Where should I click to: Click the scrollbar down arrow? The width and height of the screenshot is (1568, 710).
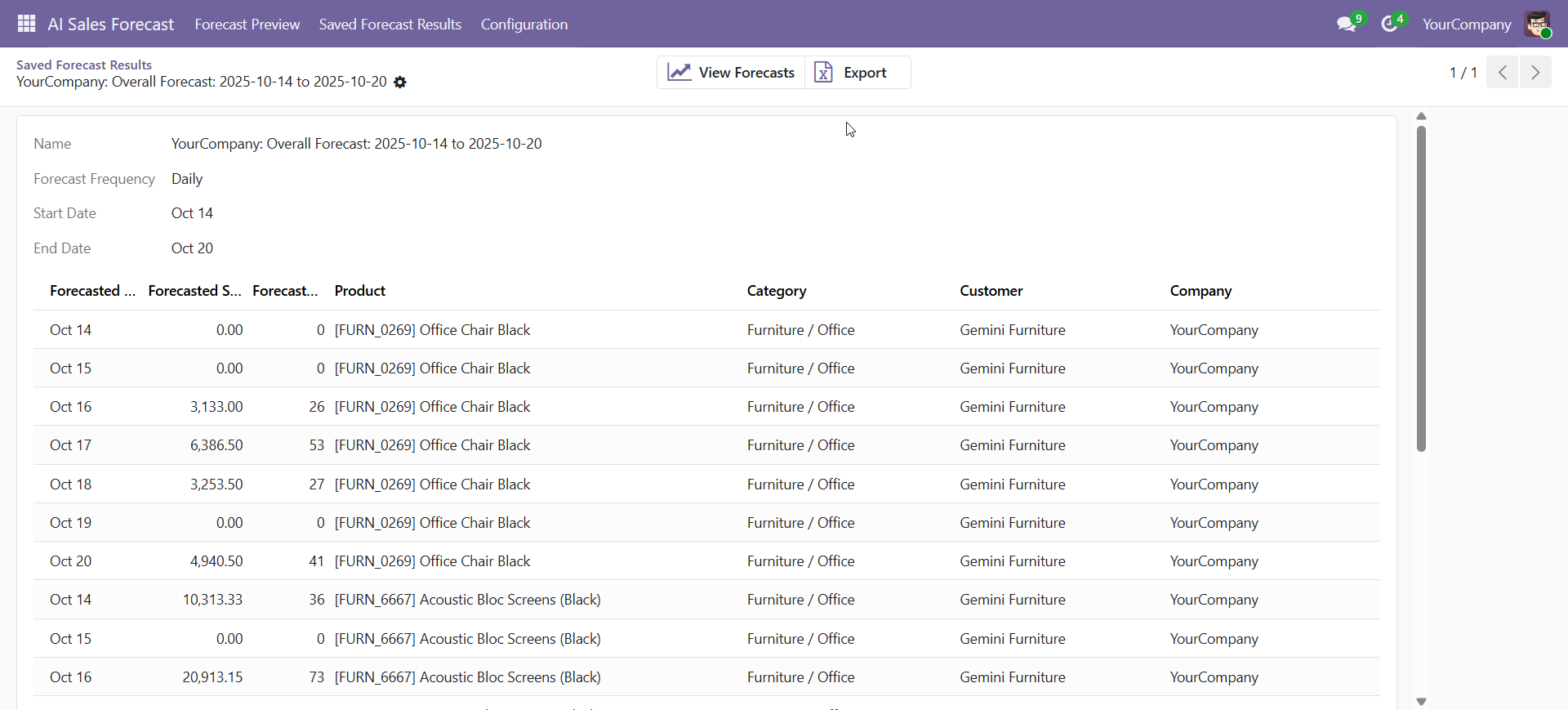(x=1421, y=702)
